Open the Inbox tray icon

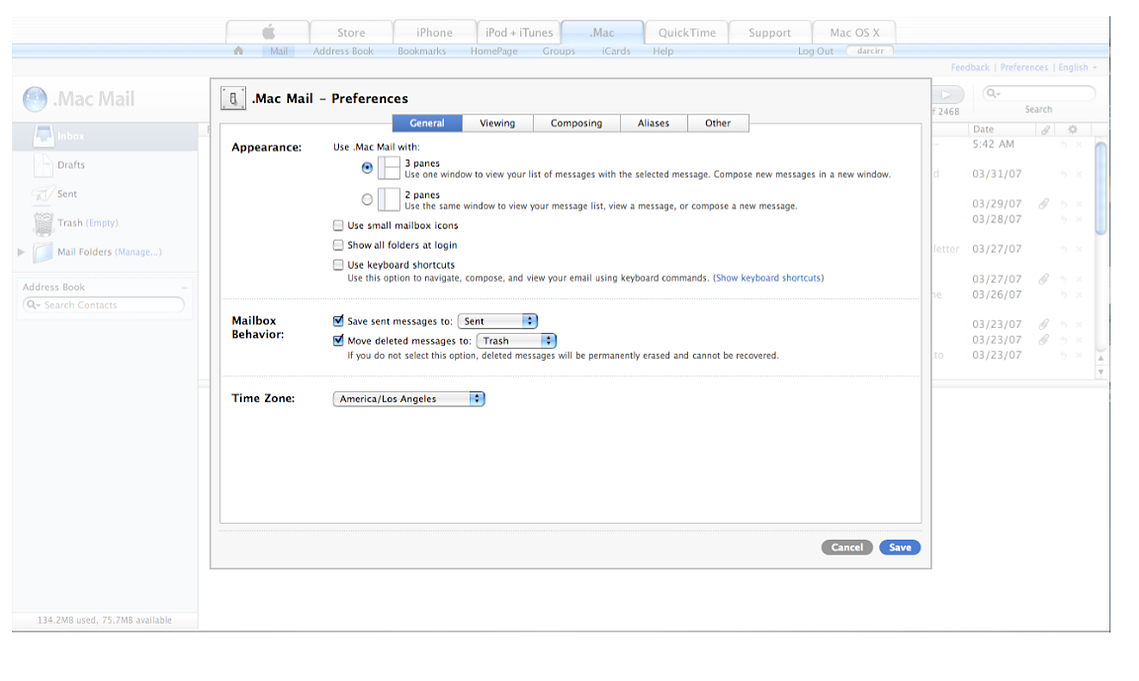click(x=44, y=135)
